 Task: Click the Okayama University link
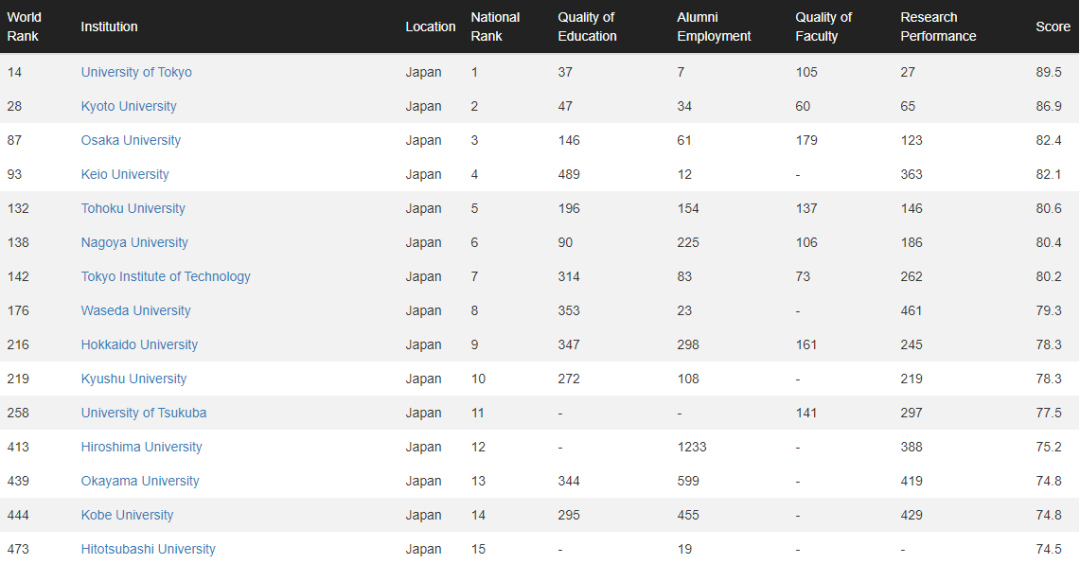pos(140,480)
